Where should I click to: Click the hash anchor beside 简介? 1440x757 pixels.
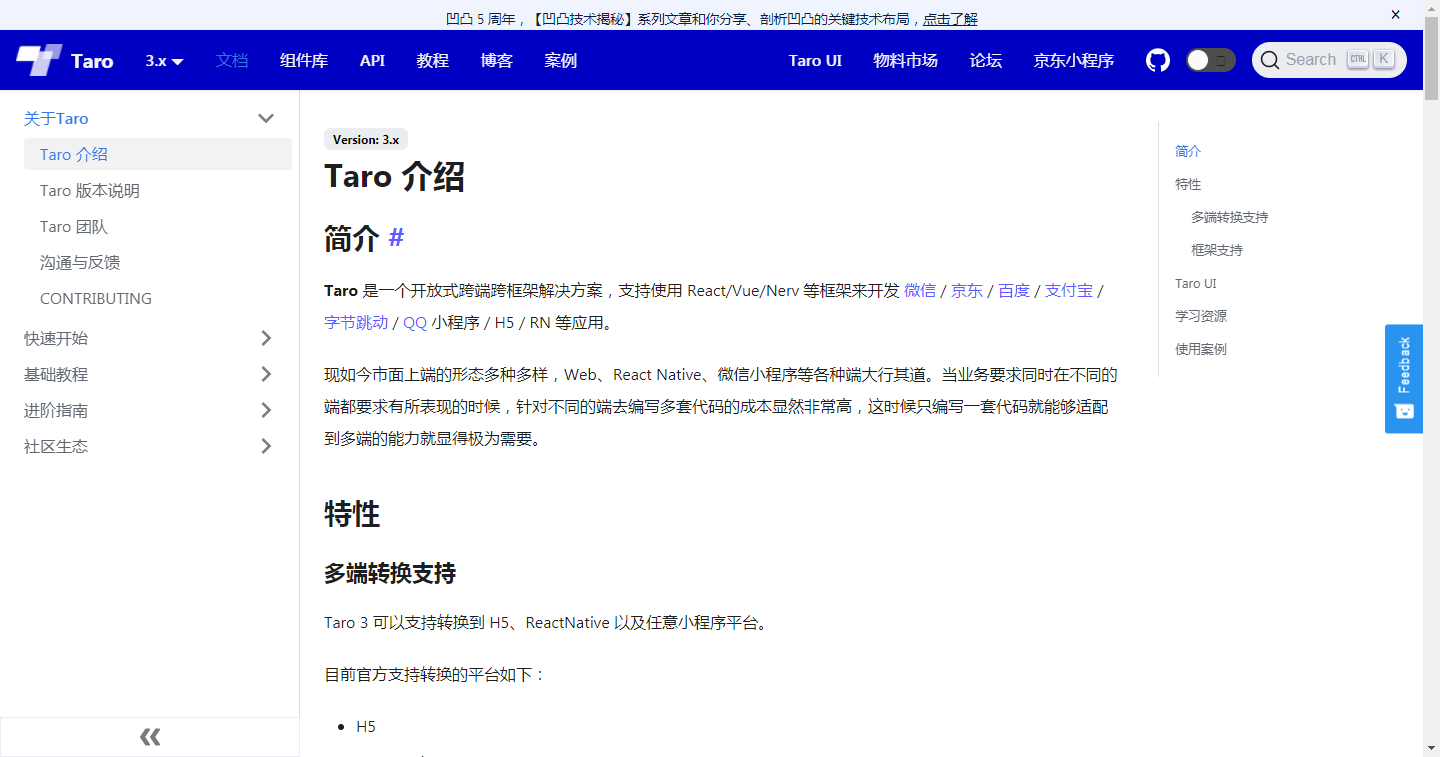396,237
